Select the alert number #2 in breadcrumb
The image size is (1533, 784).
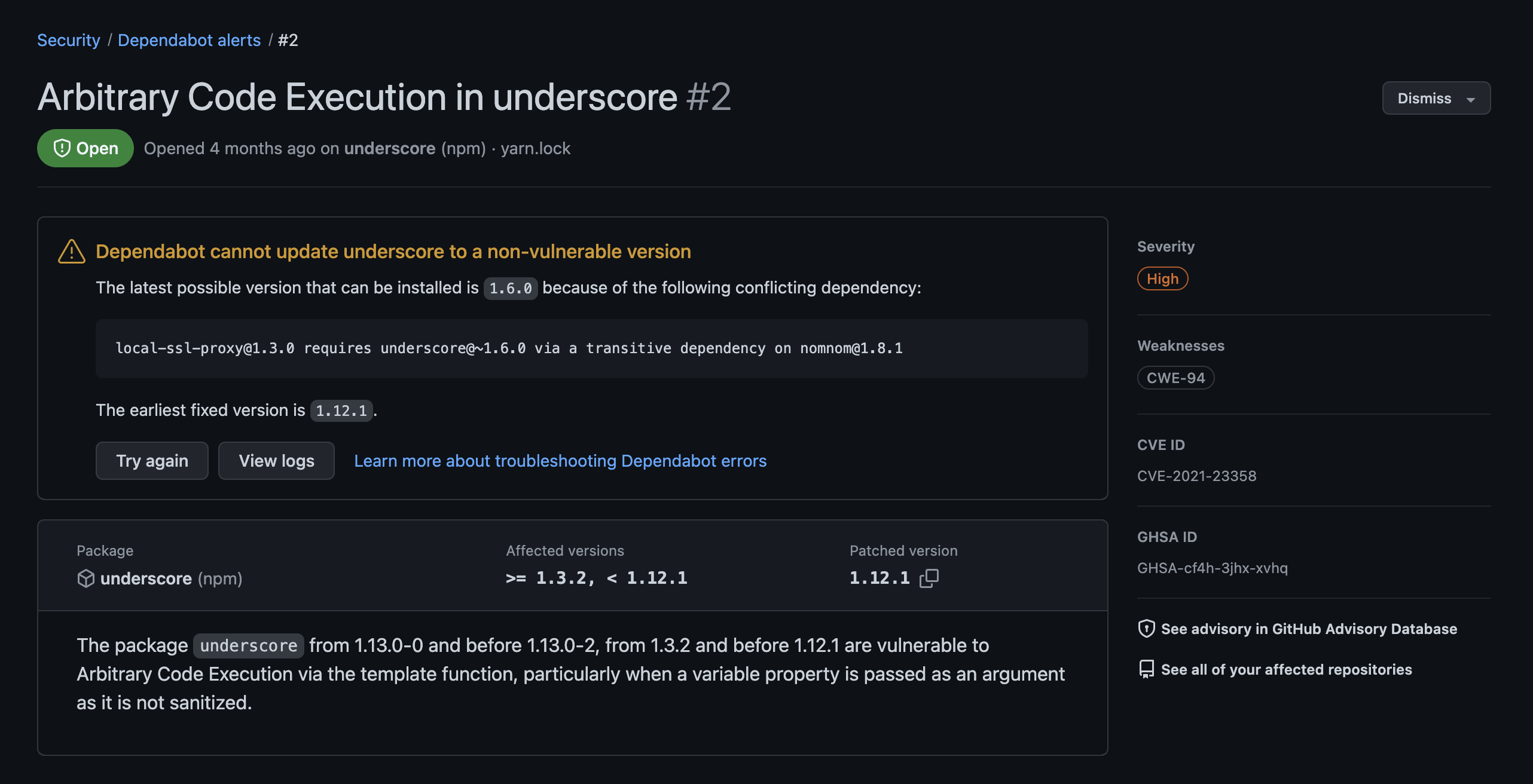pos(288,40)
